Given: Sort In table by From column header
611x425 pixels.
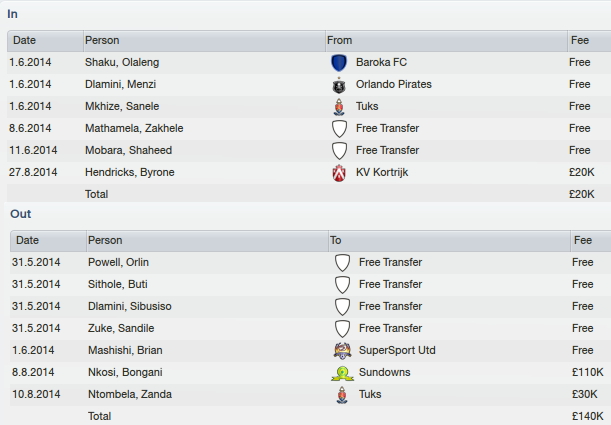Looking at the screenshot, I should click(446, 41).
